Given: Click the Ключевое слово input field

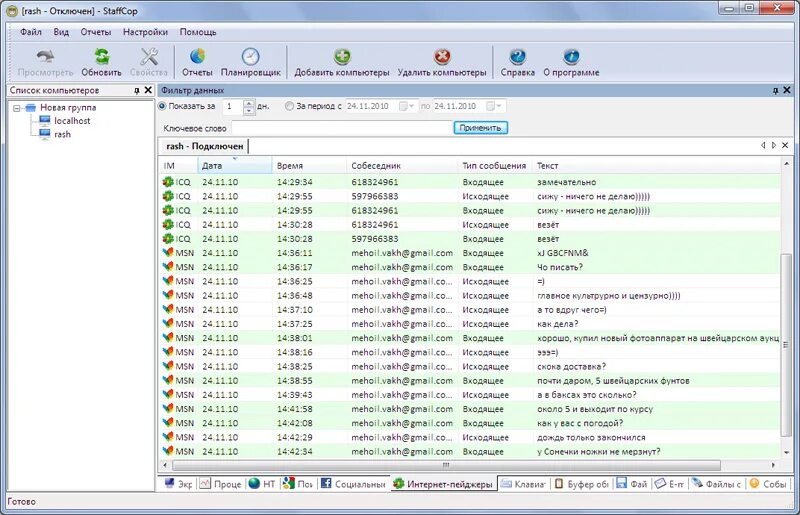Looking at the screenshot, I should point(341,128).
